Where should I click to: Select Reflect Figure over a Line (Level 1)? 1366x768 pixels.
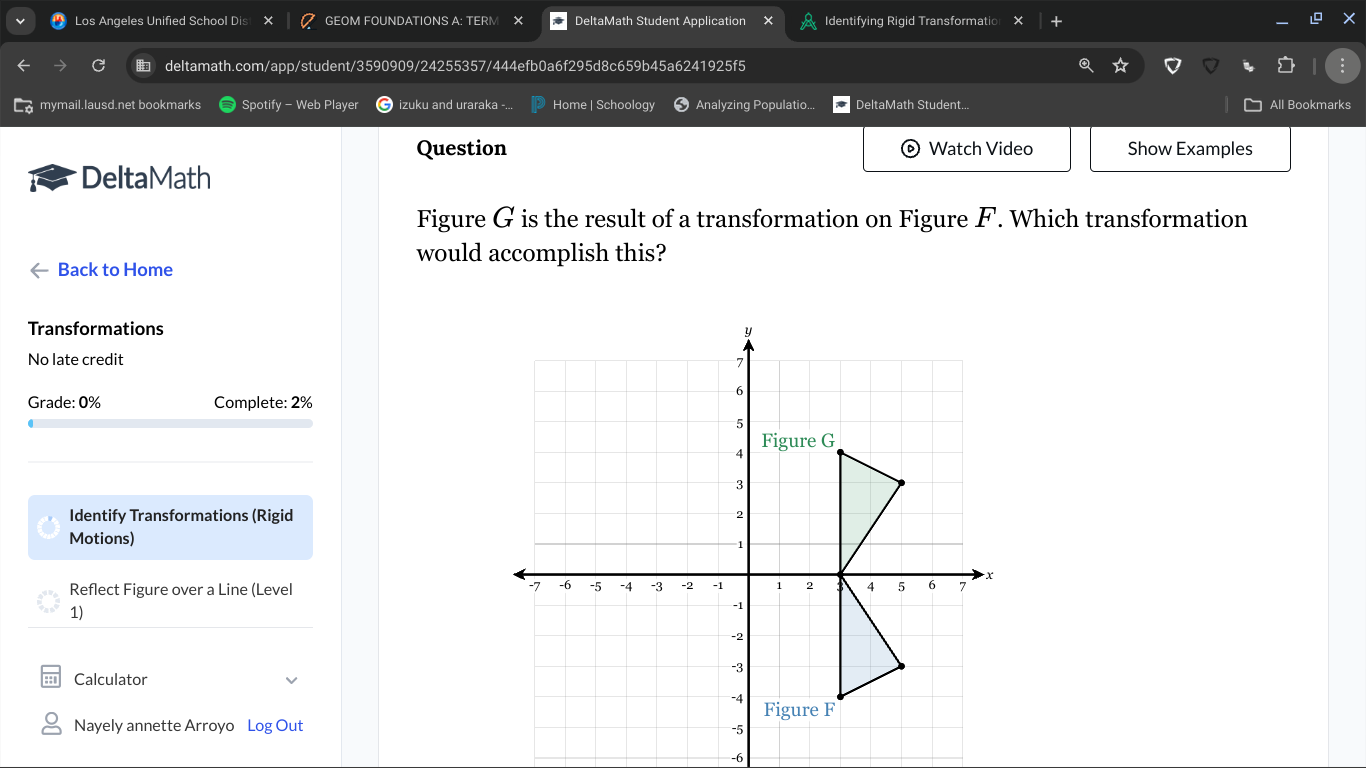pyautogui.click(x=170, y=601)
